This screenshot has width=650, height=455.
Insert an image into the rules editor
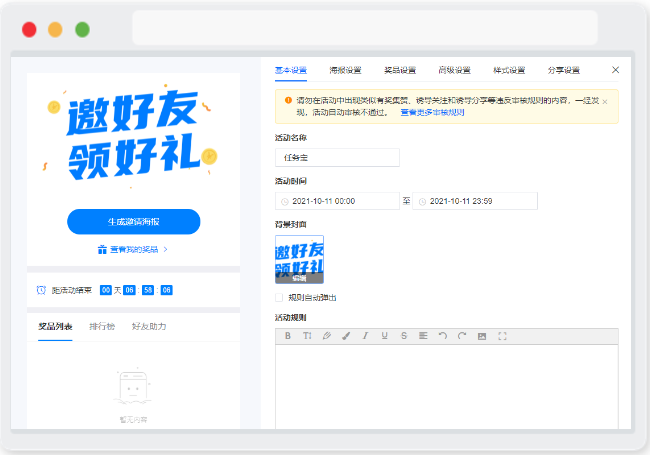[482, 336]
